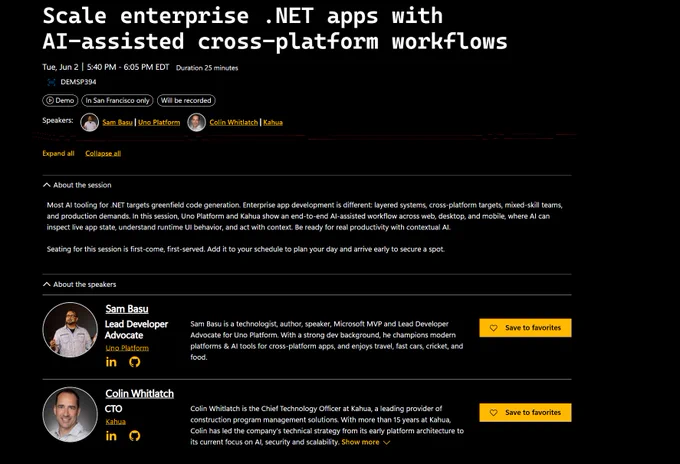Click the session date Tue, Jun 2

click(x=60, y=67)
